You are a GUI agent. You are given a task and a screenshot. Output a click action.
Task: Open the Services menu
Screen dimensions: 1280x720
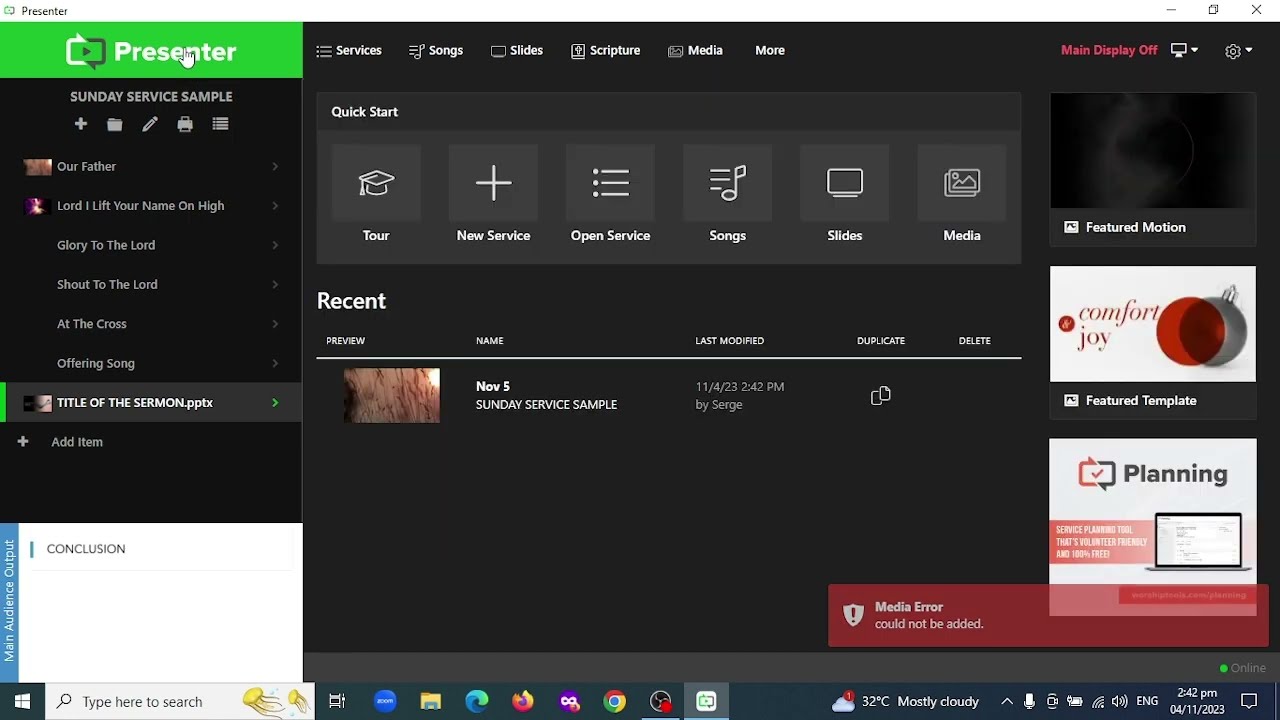pyautogui.click(x=349, y=50)
